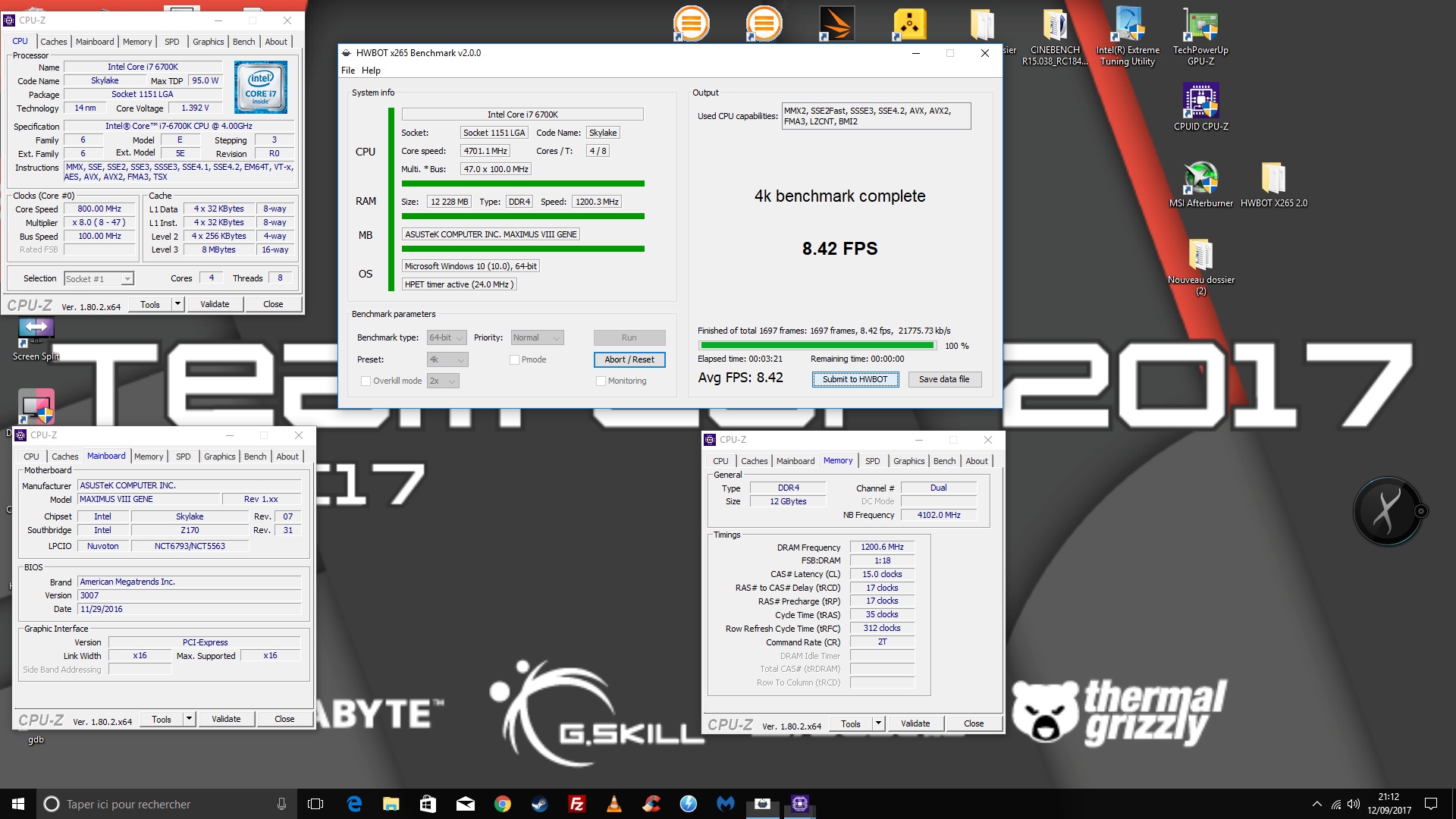Open the Overkill 2x multiplier dropdown

pos(443,381)
